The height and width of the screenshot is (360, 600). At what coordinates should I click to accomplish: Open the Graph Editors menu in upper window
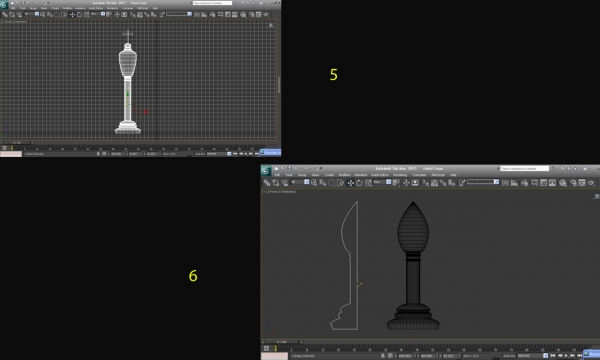[x=96, y=8]
